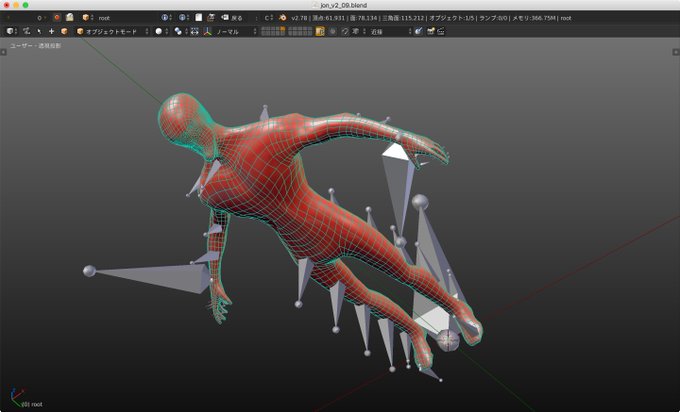Click the メモリ:366.75M statistic

pyautogui.click(x=534, y=18)
